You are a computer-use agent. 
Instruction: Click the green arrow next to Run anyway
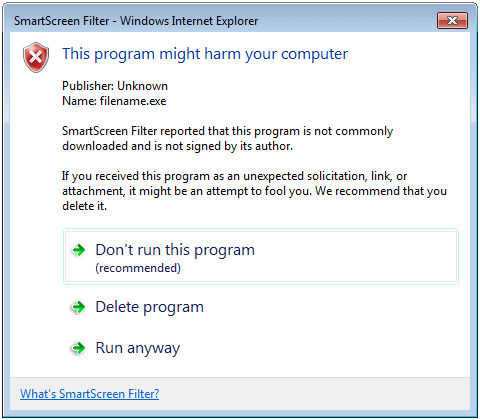tap(79, 348)
